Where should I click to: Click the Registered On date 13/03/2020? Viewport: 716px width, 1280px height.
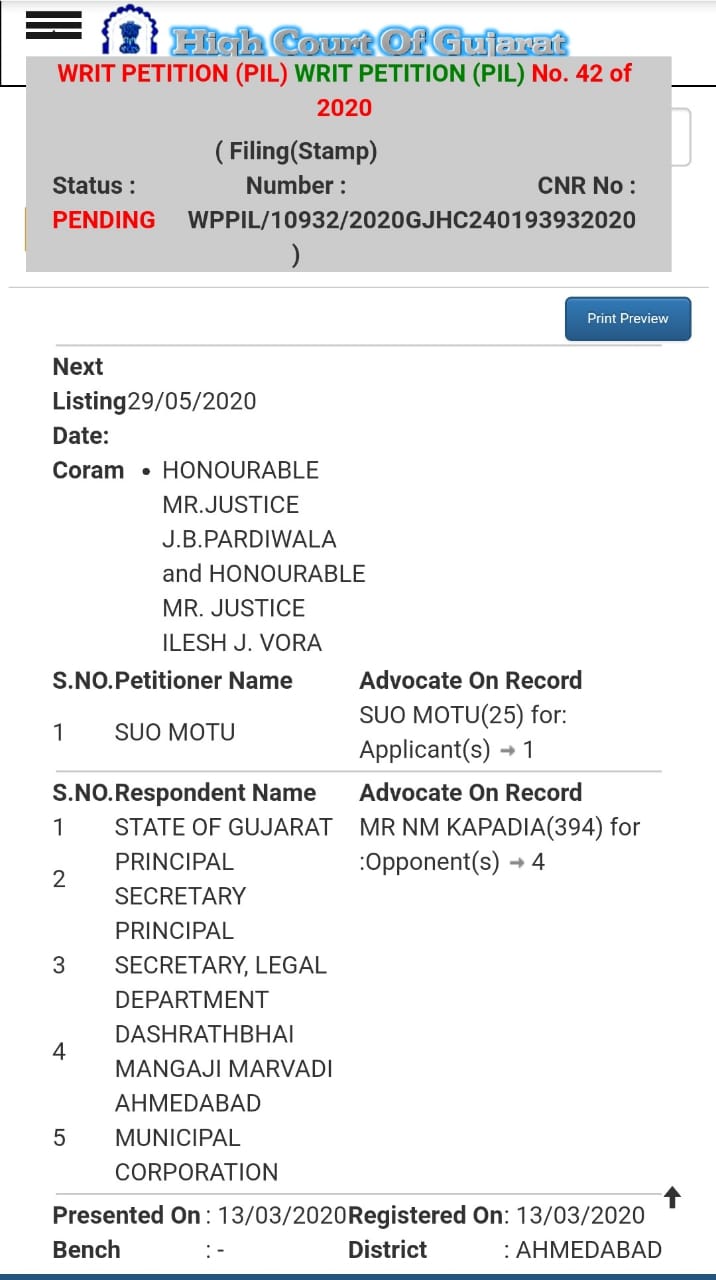coord(581,1215)
